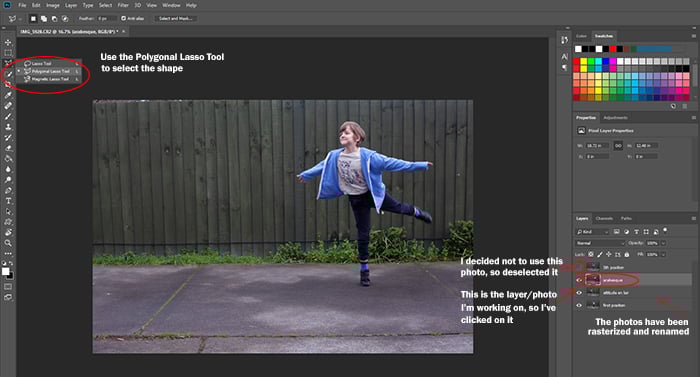Open the Opacity slider dropdown arrow
Screen dimensions: 700x377
[663, 243]
